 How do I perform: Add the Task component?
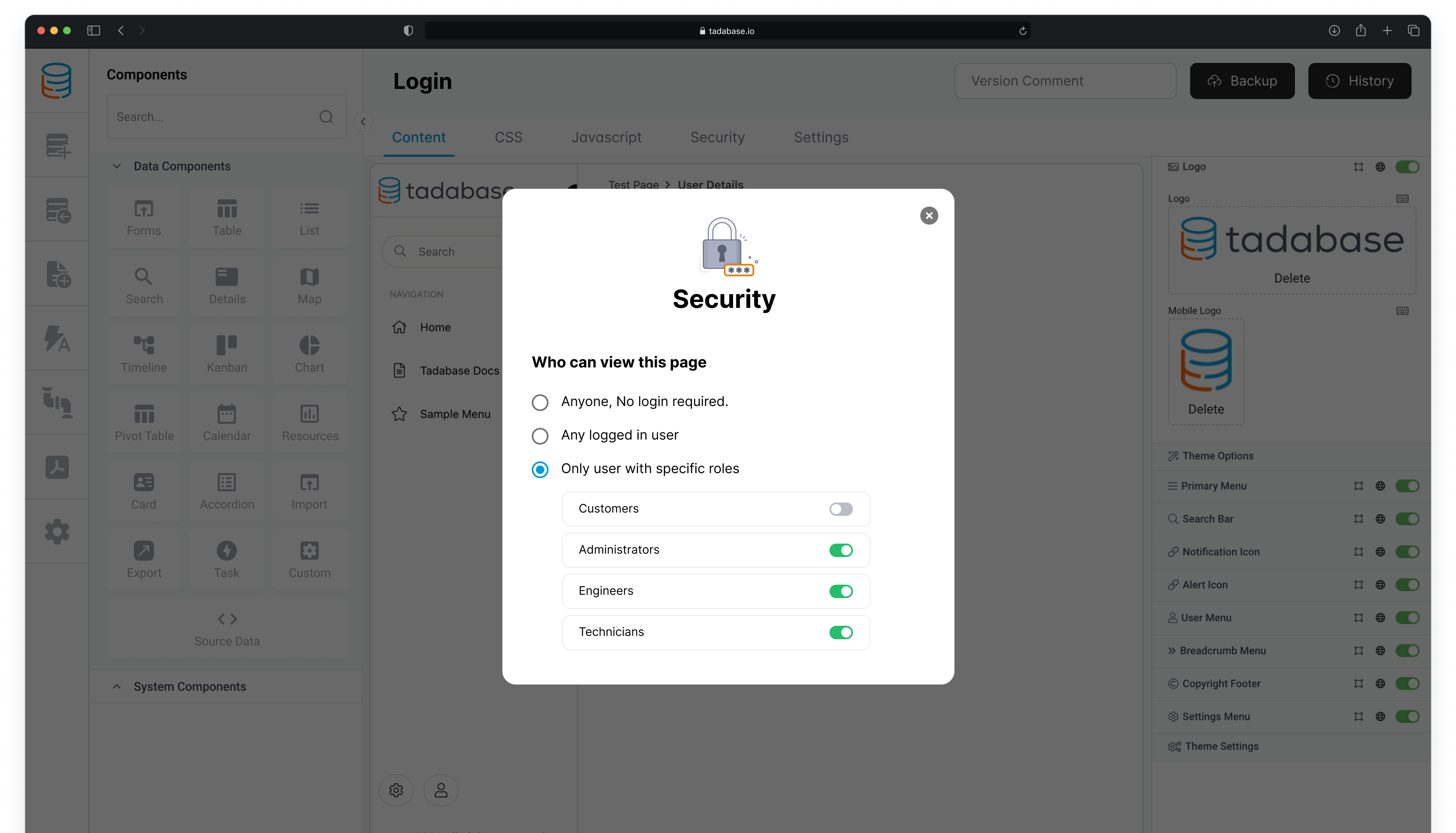226,560
